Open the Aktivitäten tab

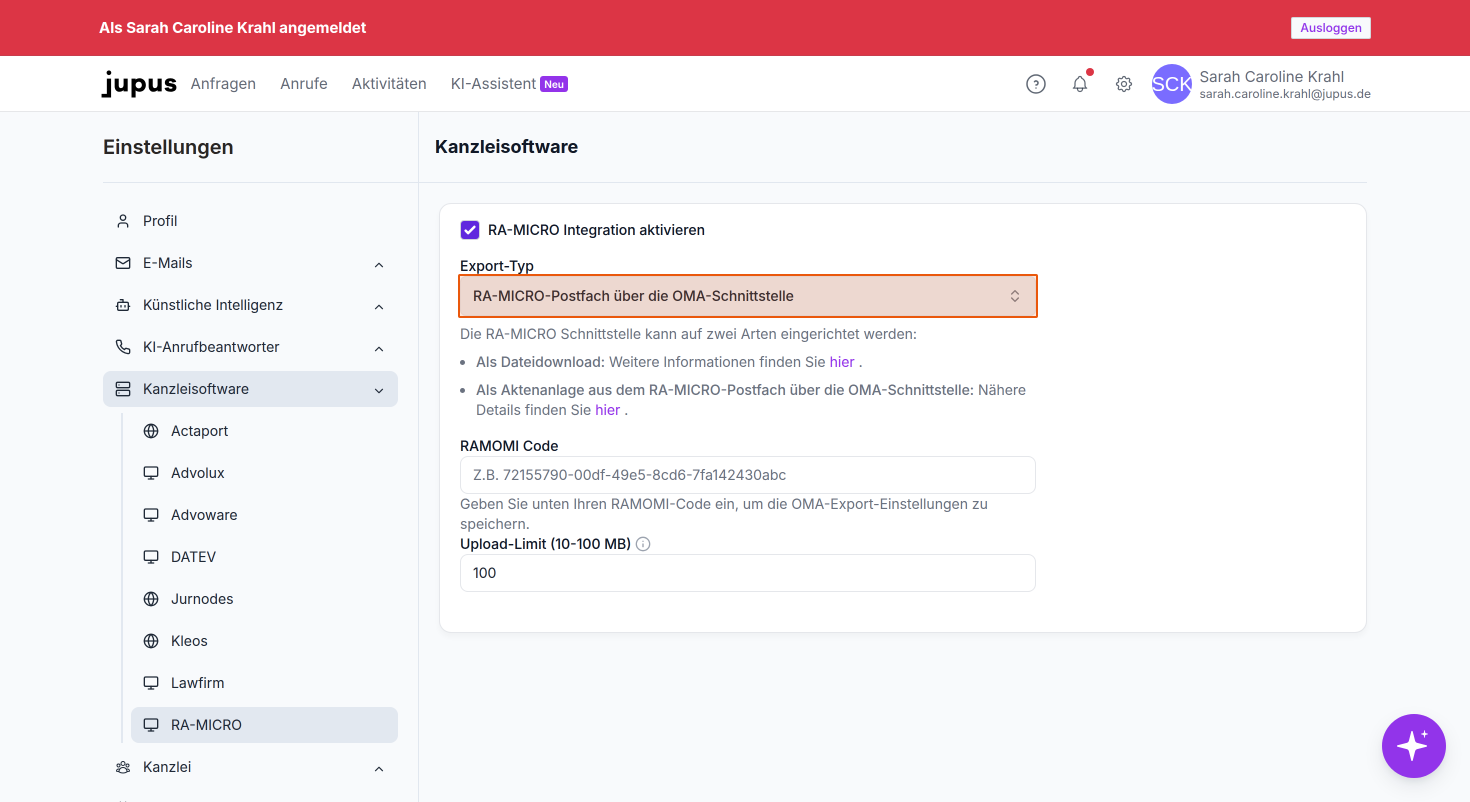pyautogui.click(x=389, y=84)
